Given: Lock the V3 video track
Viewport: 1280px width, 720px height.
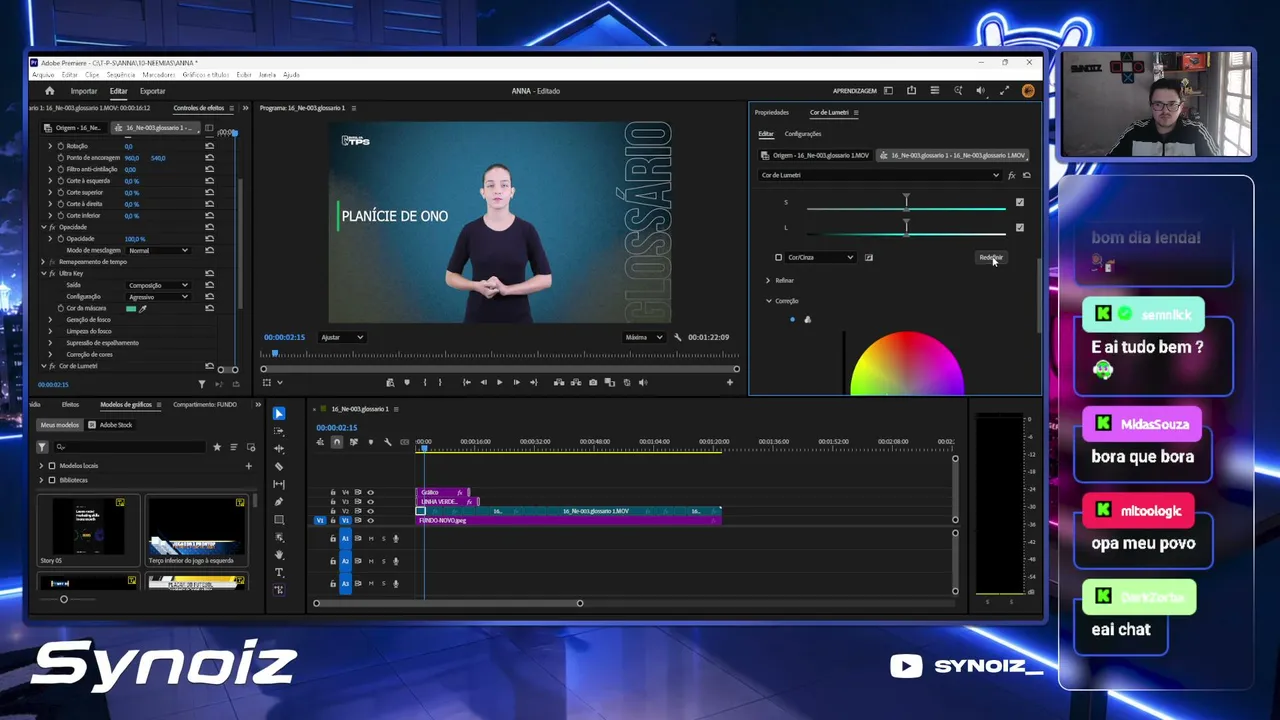Looking at the screenshot, I should (333, 502).
